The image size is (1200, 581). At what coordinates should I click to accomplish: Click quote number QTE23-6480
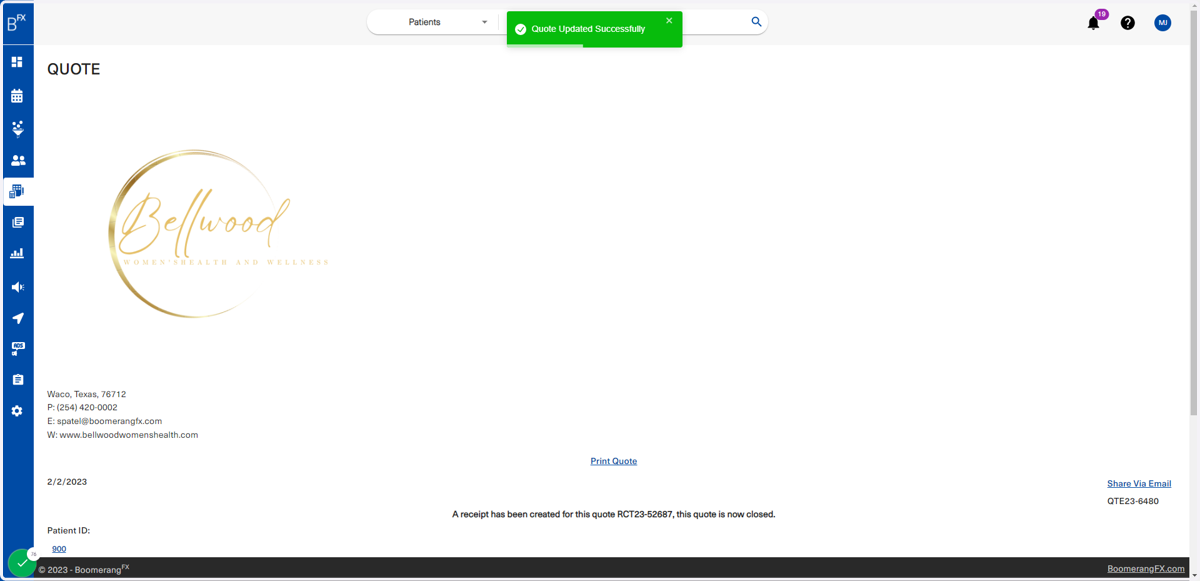[x=1133, y=501]
